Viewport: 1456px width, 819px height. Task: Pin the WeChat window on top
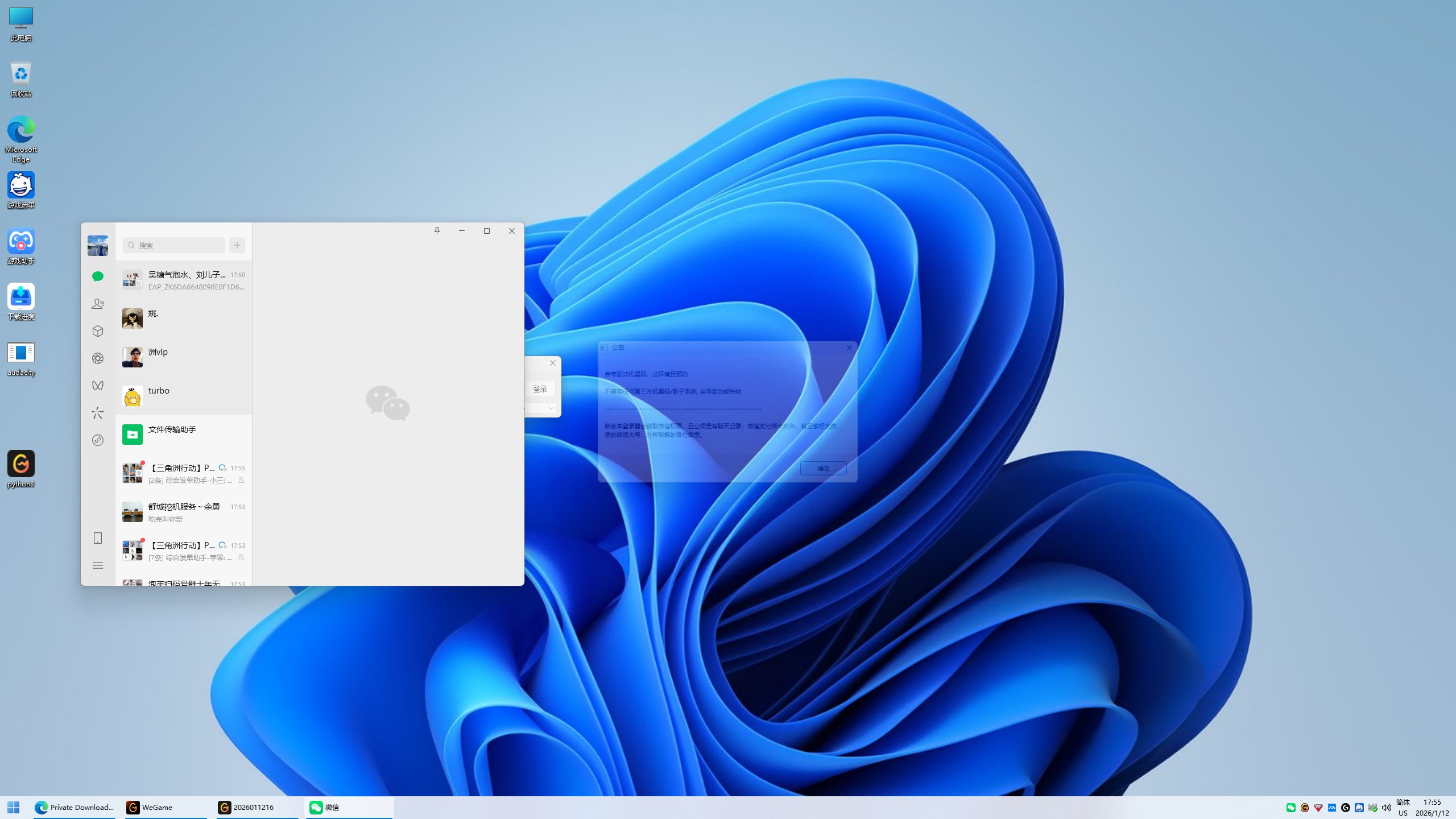click(x=437, y=231)
